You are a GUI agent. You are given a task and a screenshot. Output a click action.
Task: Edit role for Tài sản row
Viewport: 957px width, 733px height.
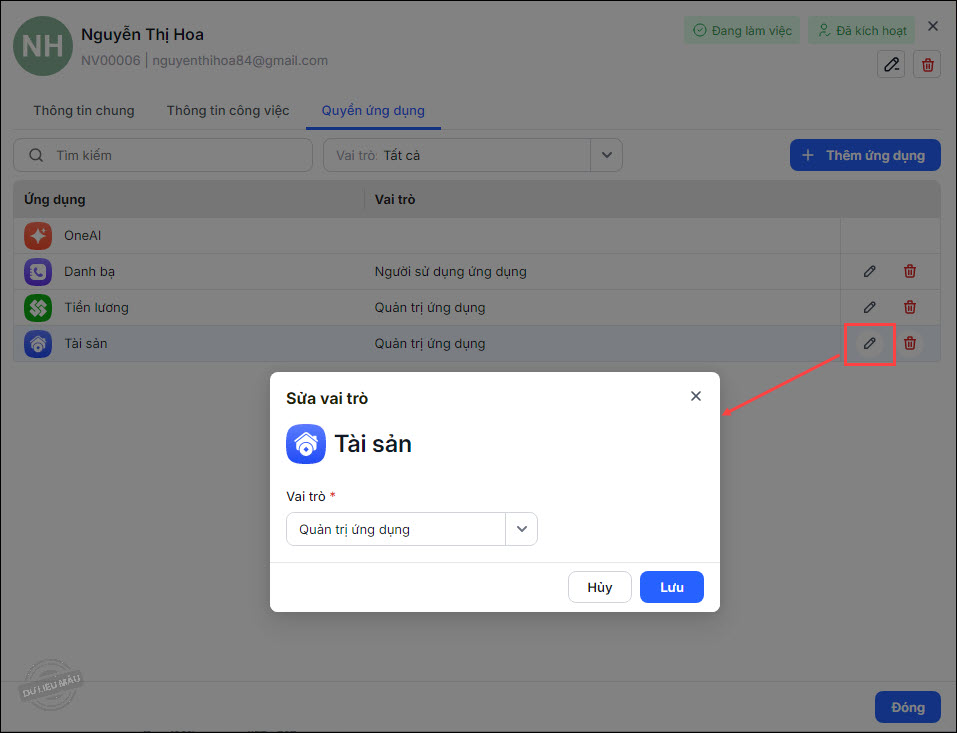click(x=870, y=343)
